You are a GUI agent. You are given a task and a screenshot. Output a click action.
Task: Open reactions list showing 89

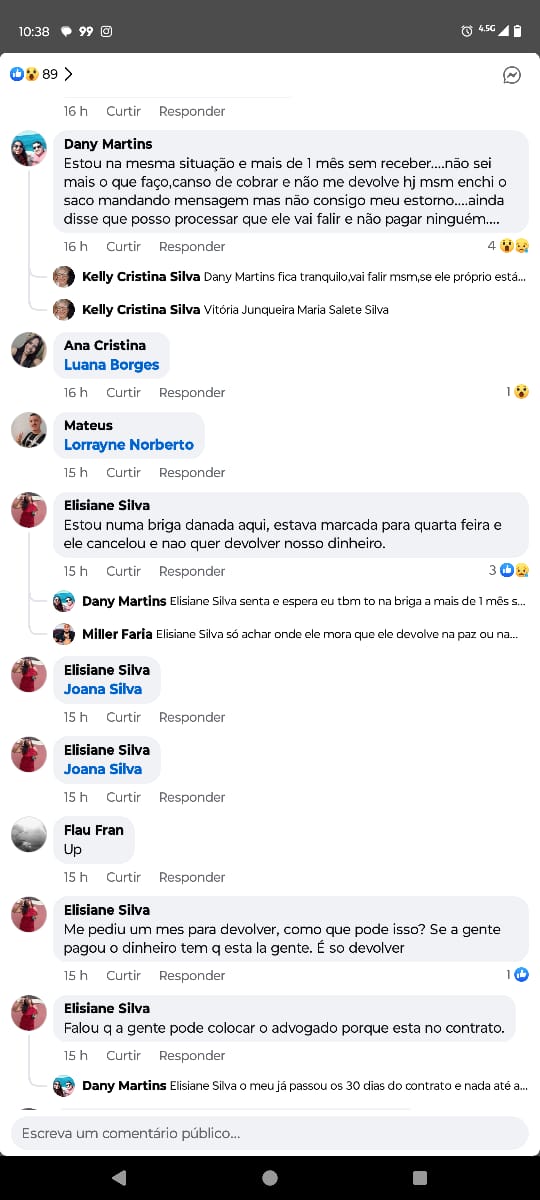pyautogui.click(x=41, y=74)
